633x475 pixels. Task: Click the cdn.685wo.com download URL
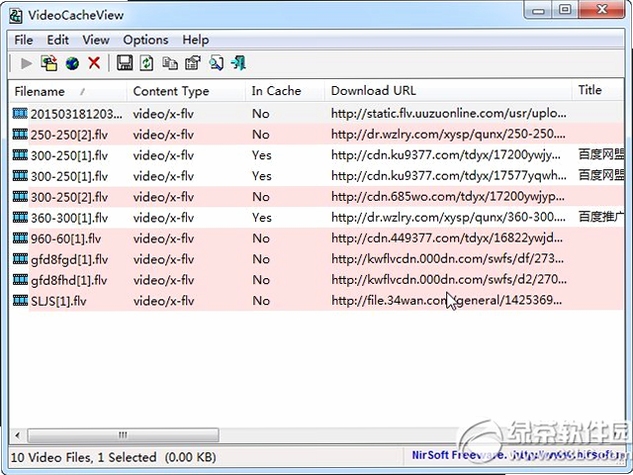tap(448, 197)
